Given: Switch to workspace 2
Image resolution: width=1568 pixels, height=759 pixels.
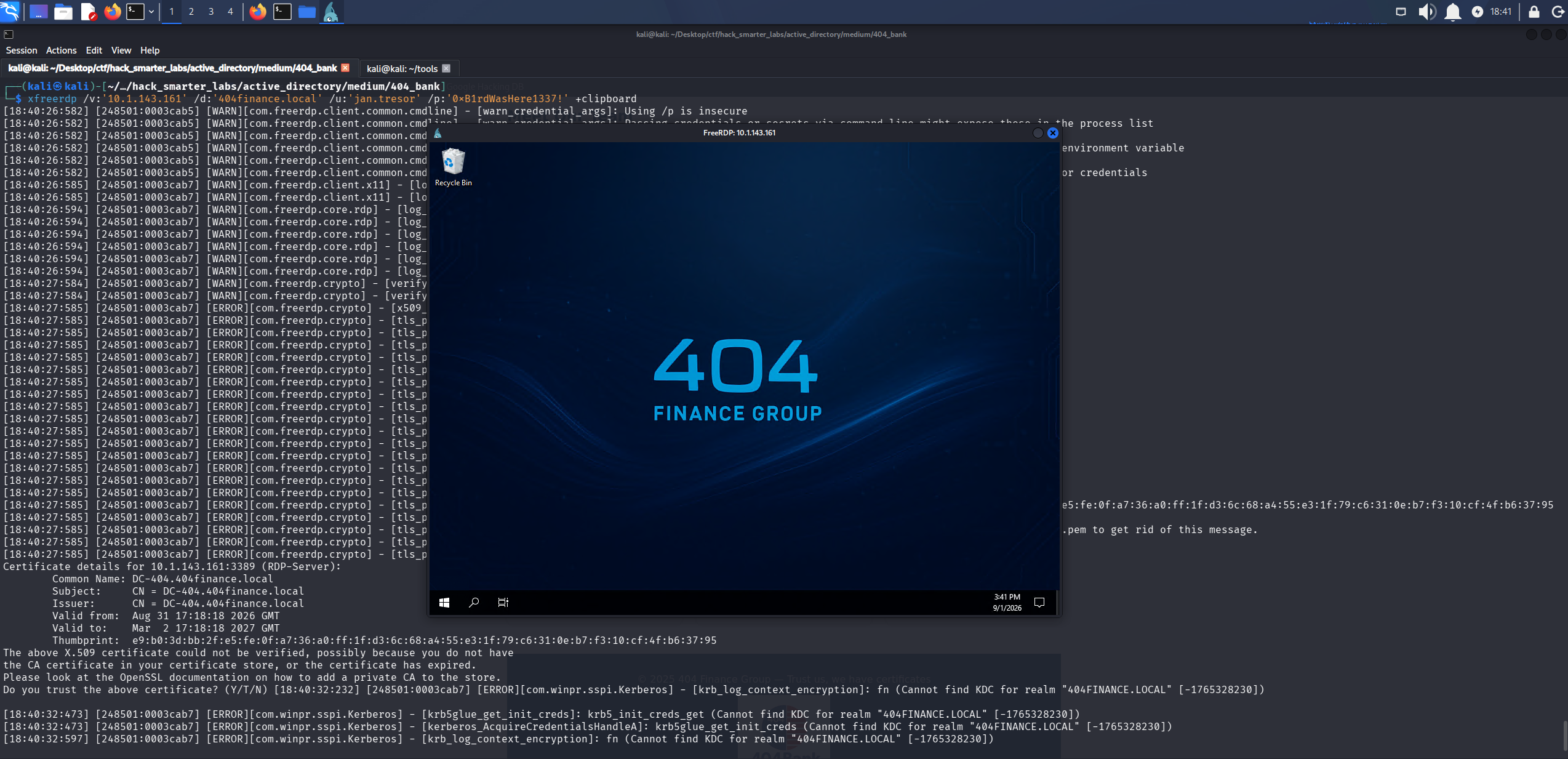Looking at the screenshot, I should point(191,12).
